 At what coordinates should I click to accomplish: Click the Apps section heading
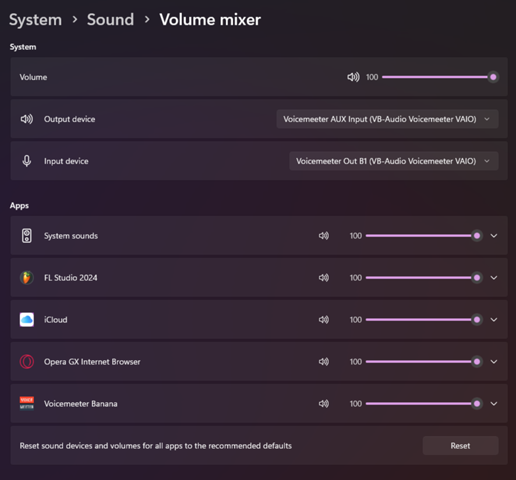click(x=19, y=206)
